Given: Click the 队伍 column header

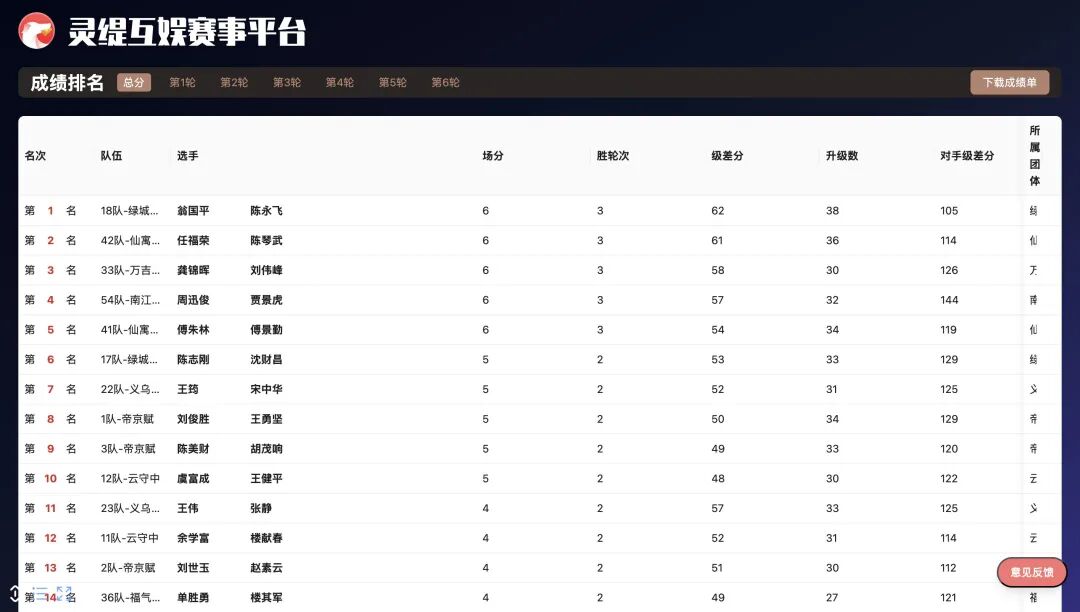Looking at the screenshot, I should (x=111, y=156).
